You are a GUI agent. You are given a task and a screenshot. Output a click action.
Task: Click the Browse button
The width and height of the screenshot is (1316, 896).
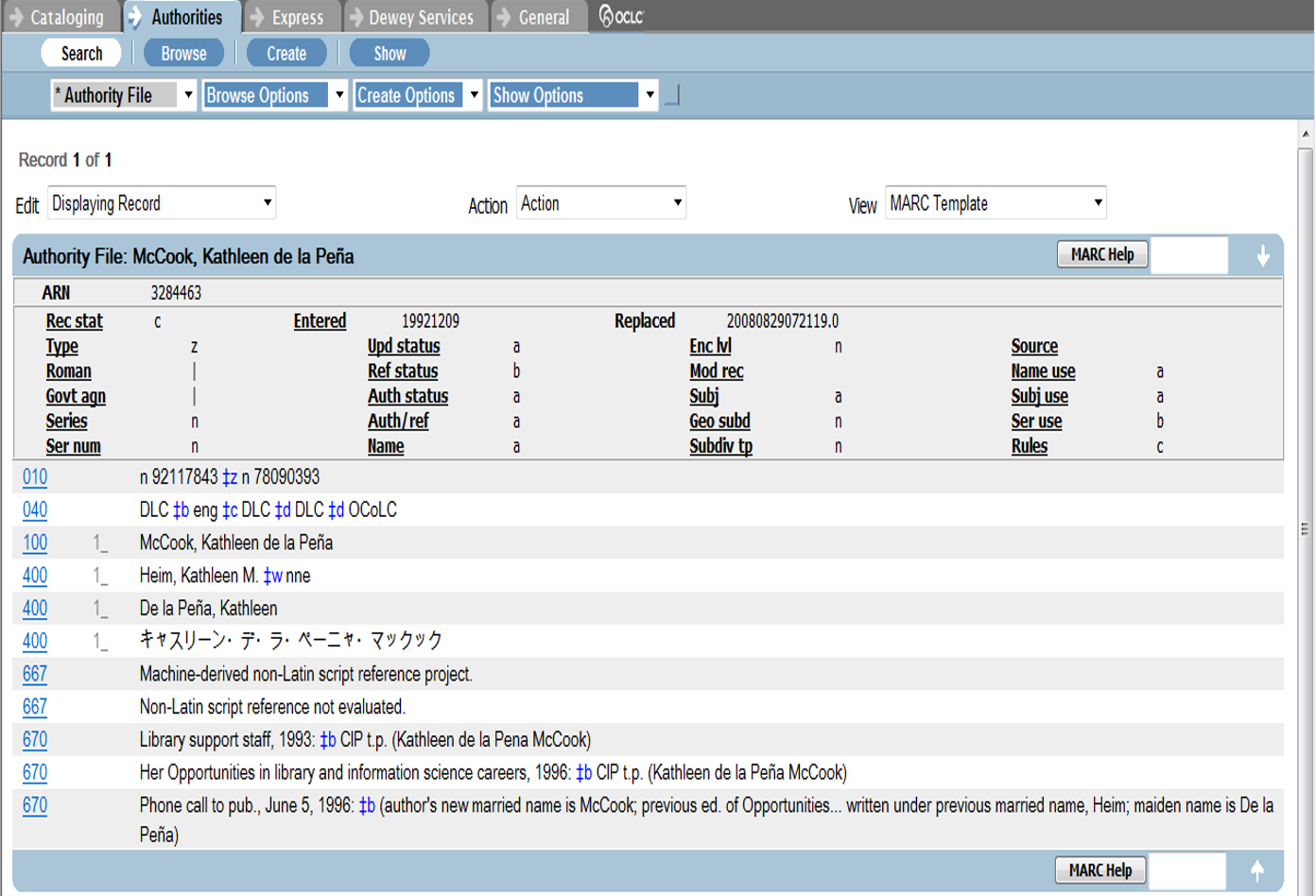pos(183,54)
